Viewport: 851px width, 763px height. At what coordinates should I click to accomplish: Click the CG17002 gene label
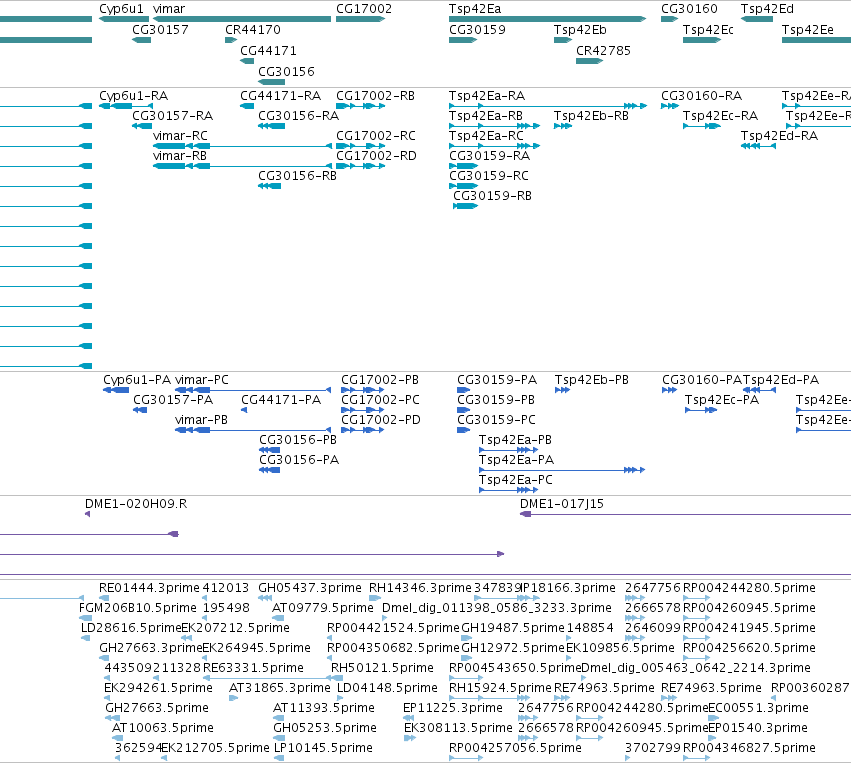[x=364, y=9]
